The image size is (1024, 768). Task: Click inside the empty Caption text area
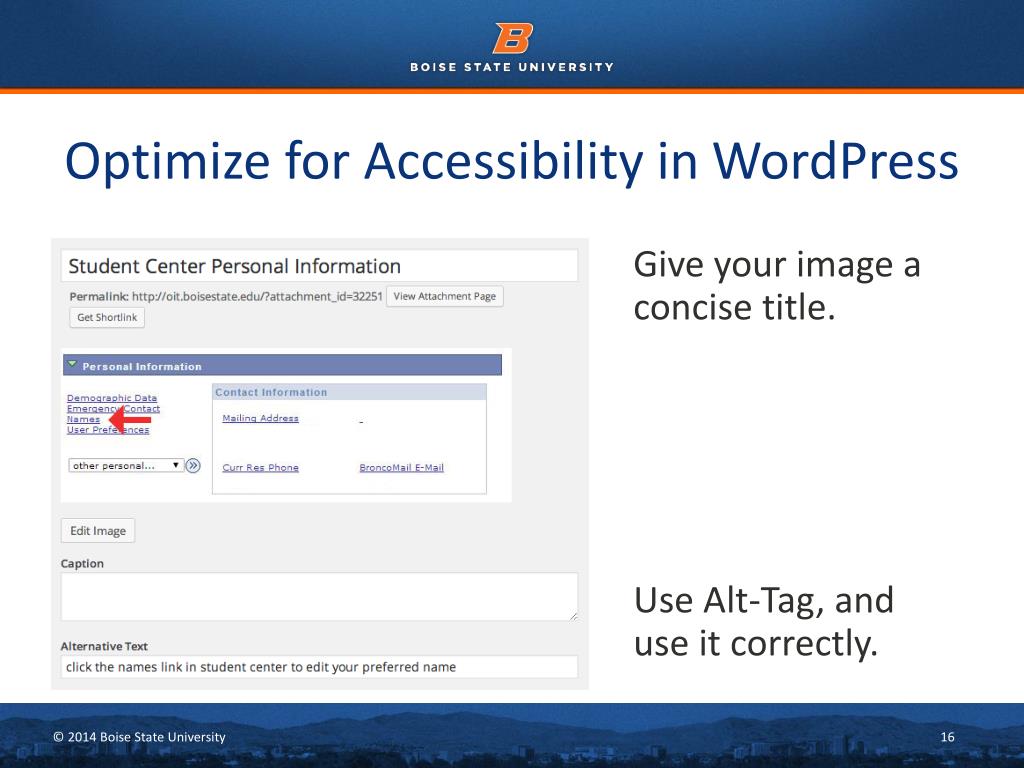319,597
